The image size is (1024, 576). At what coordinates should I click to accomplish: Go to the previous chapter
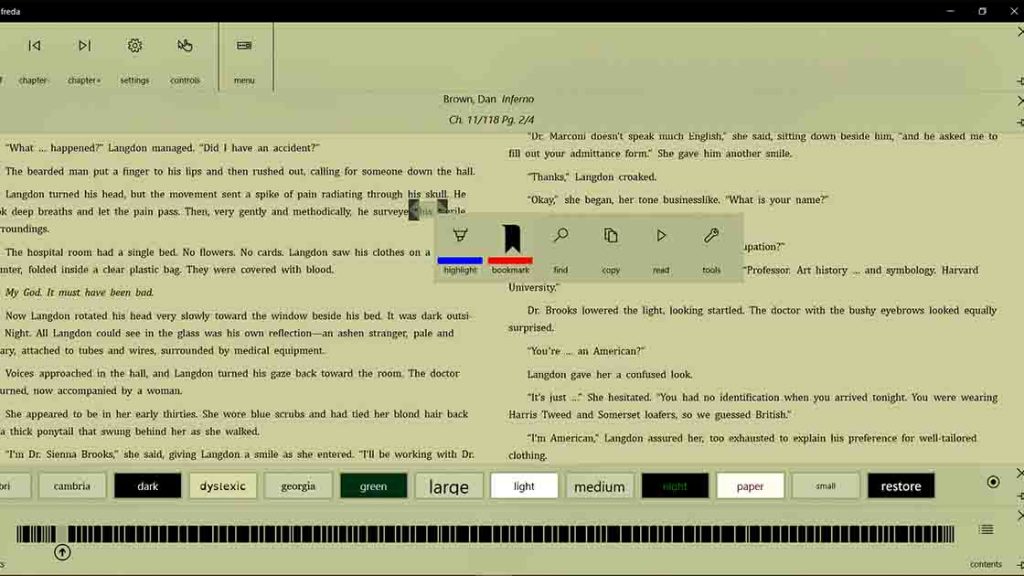34,46
